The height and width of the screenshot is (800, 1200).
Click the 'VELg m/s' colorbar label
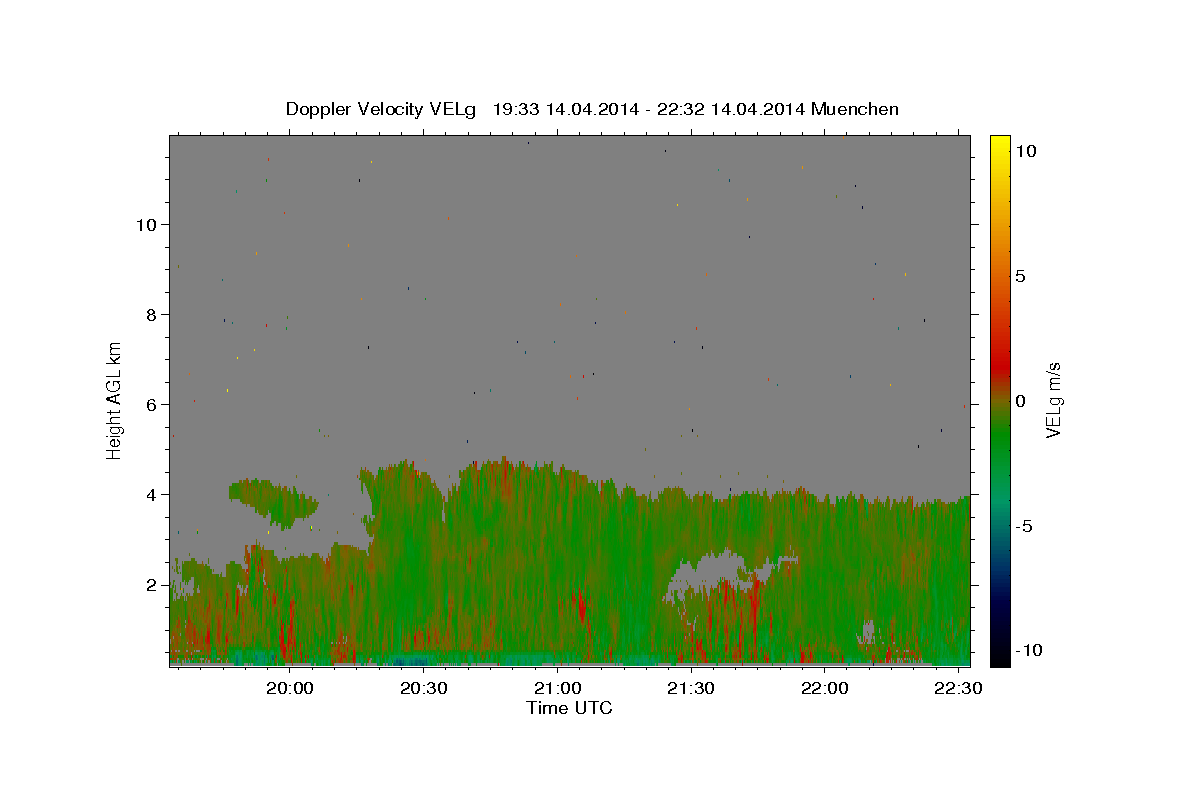(1053, 399)
